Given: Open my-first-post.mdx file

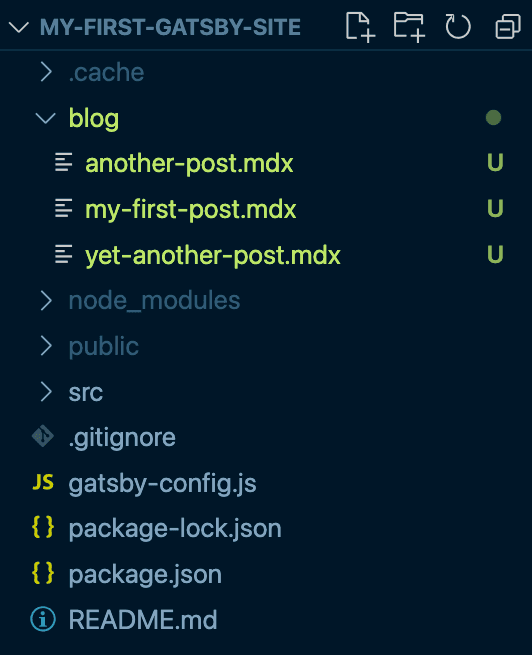Looking at the screenshot, I should click(190, 209).
